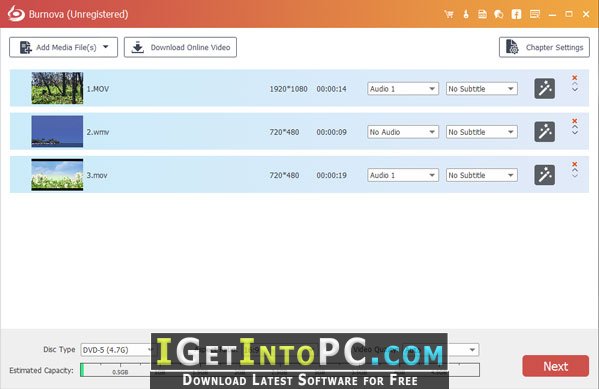This screenshot has width=599, height=389.
Task: Click the register key icon in title bar
Action: (466, 15)
